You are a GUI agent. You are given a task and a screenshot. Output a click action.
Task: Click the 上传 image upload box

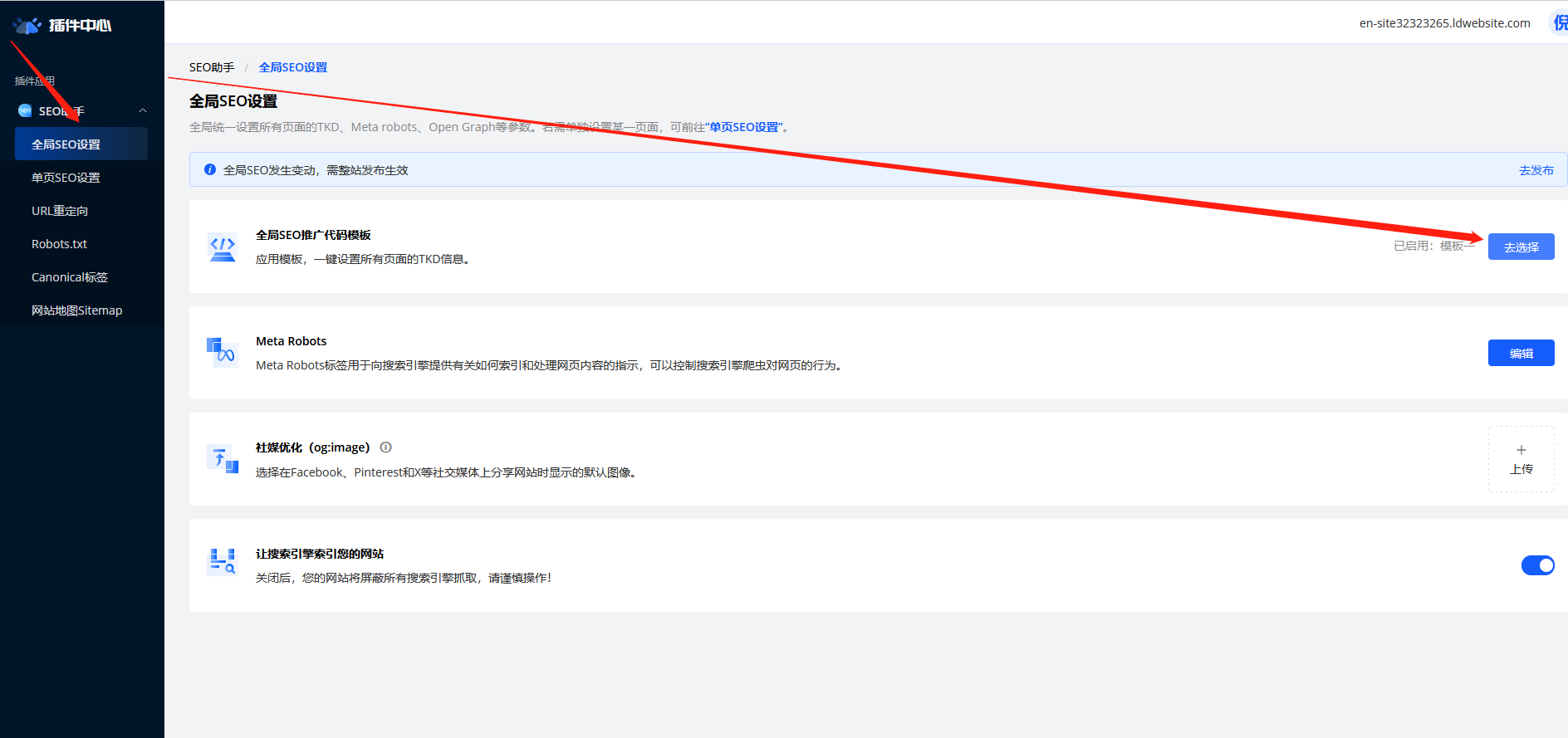1521,459
